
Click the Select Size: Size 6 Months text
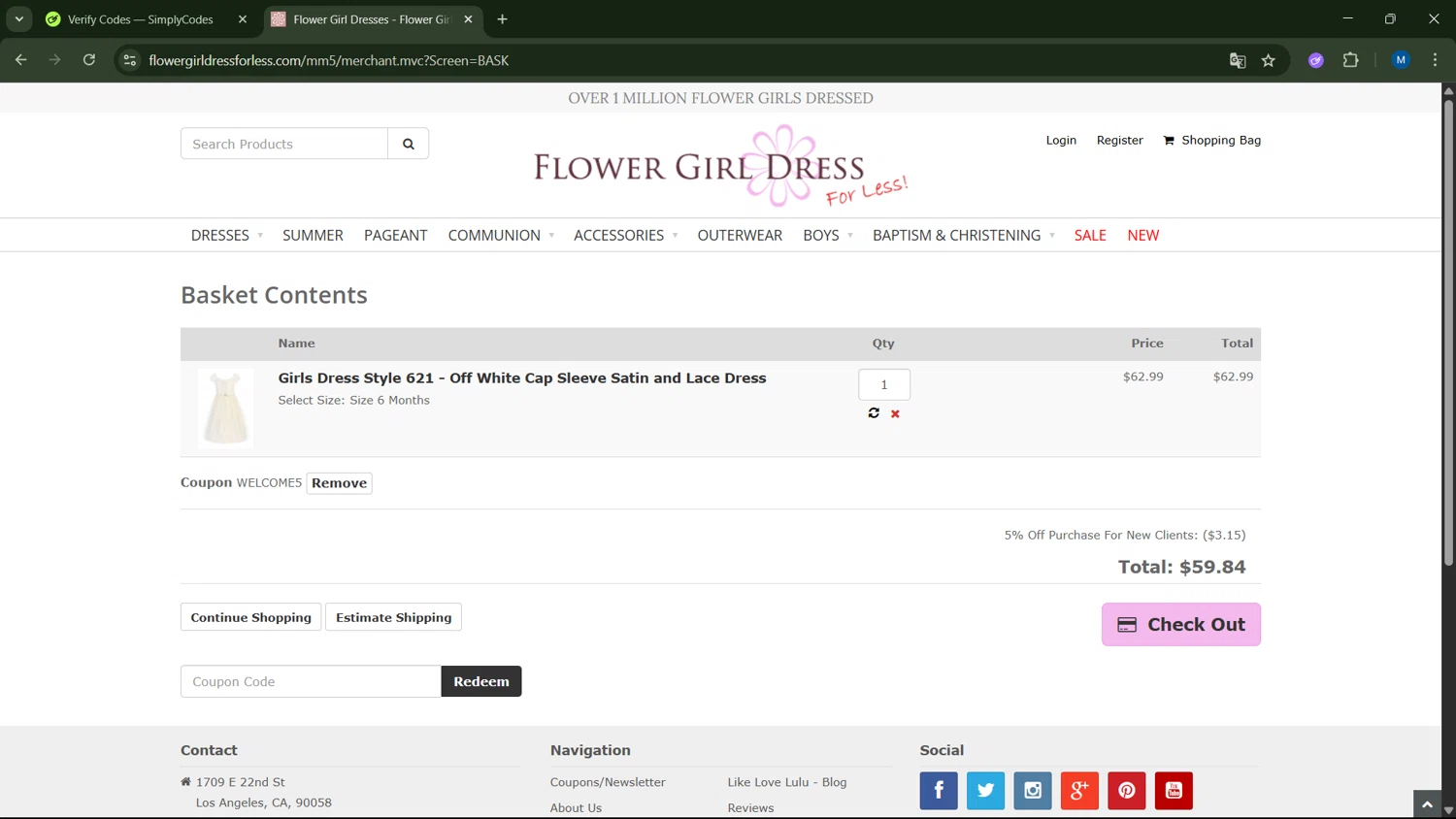(353, 400)
